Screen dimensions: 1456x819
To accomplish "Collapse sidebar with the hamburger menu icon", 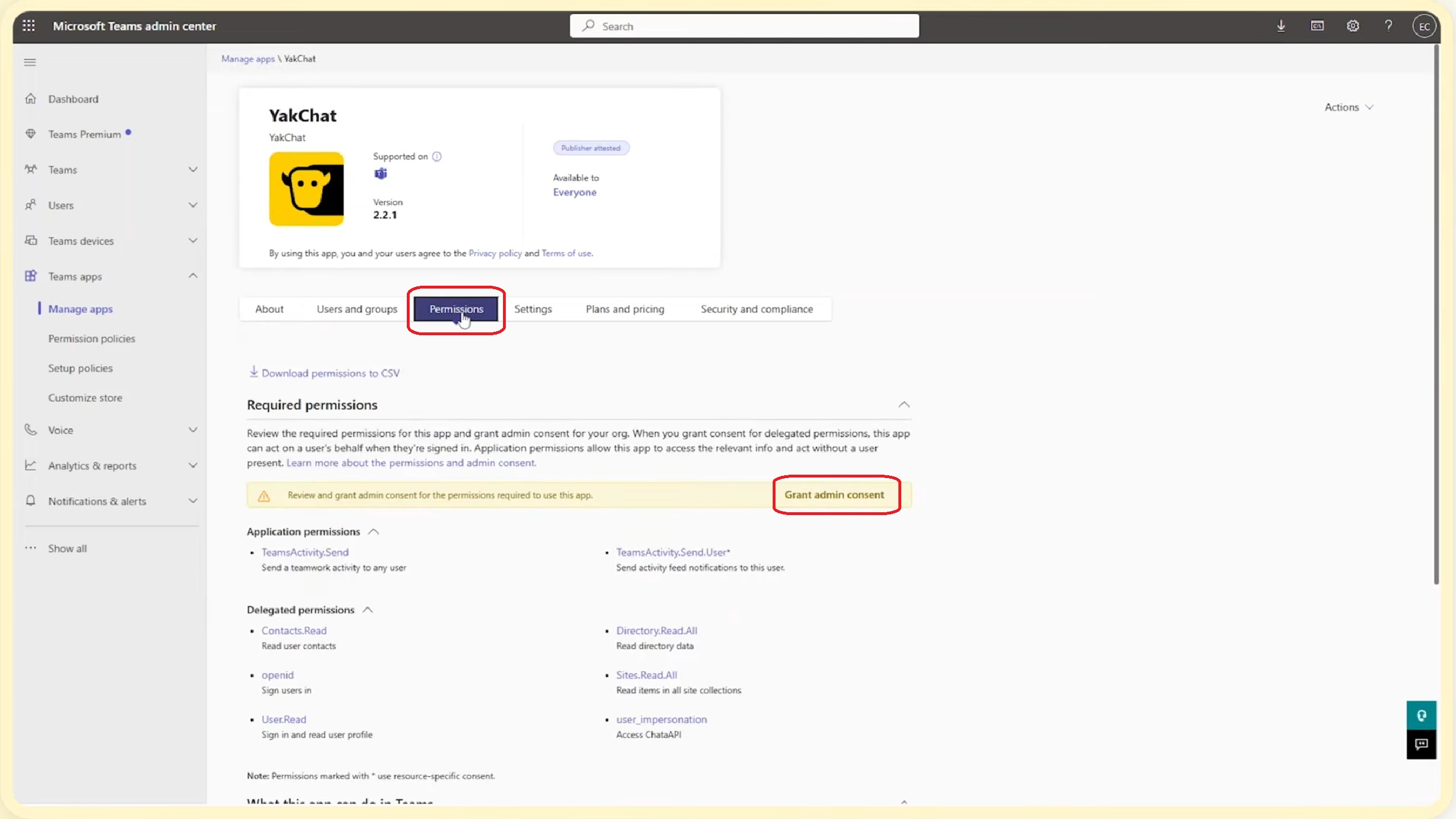I will [x=30, y=62].
